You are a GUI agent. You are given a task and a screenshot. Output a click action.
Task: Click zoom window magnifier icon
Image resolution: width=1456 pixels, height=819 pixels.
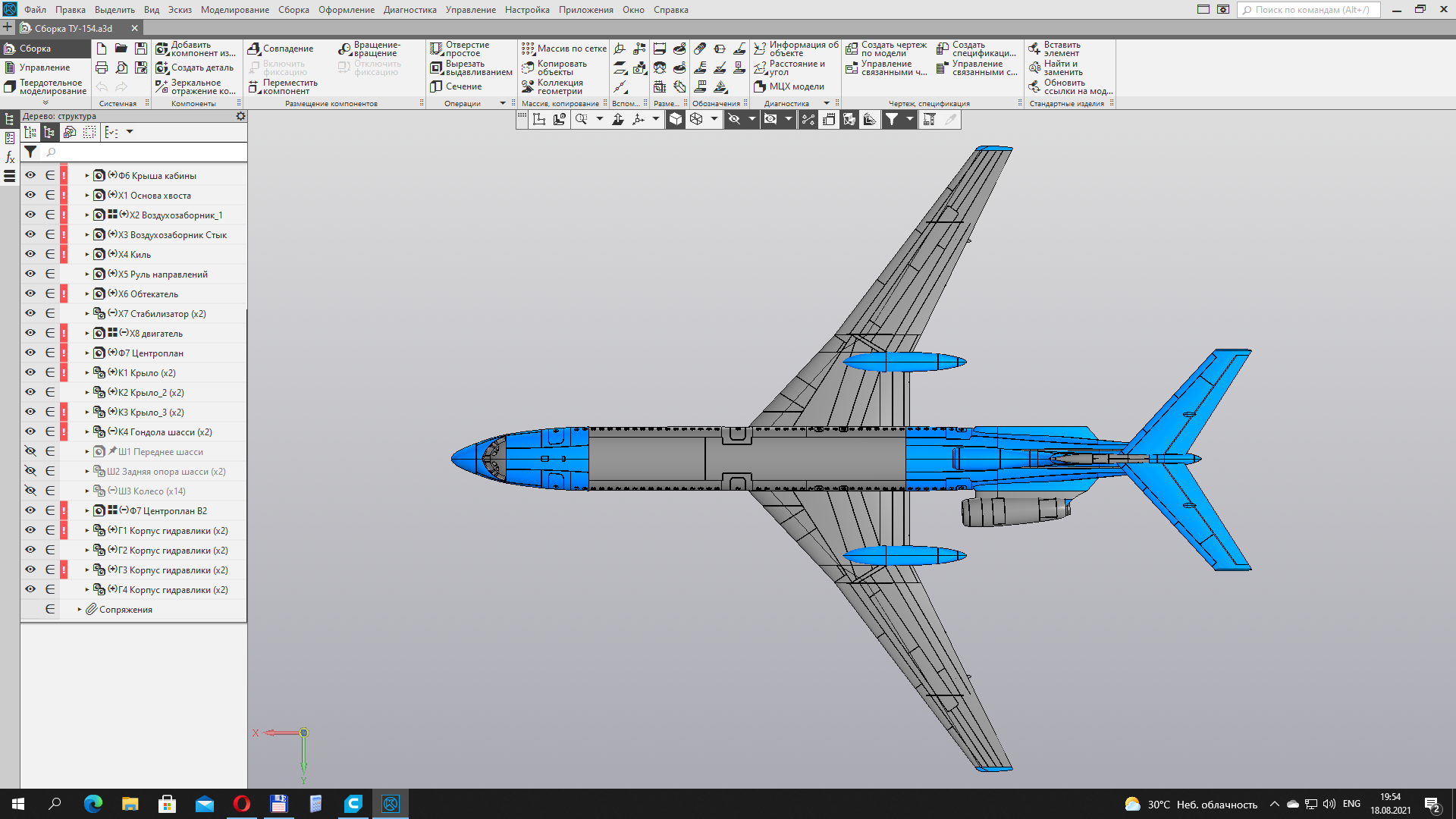click(x=582, y=119)
